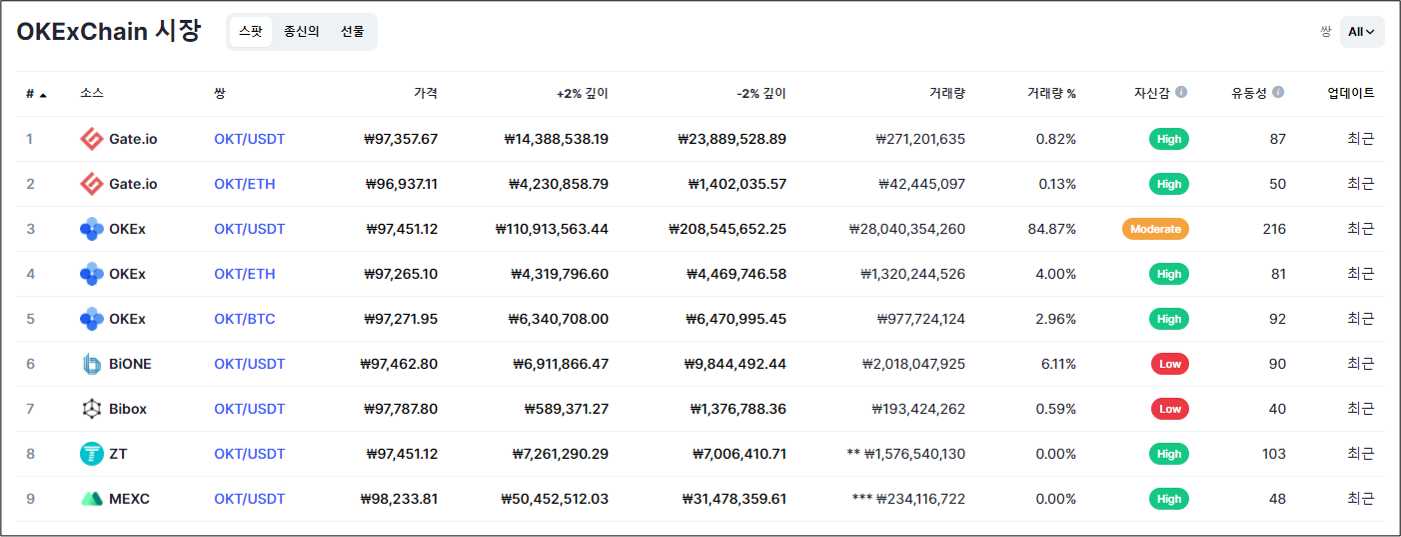Click the MEXC exchange logo
1401x537 pixels.
[x=92, y=499]
